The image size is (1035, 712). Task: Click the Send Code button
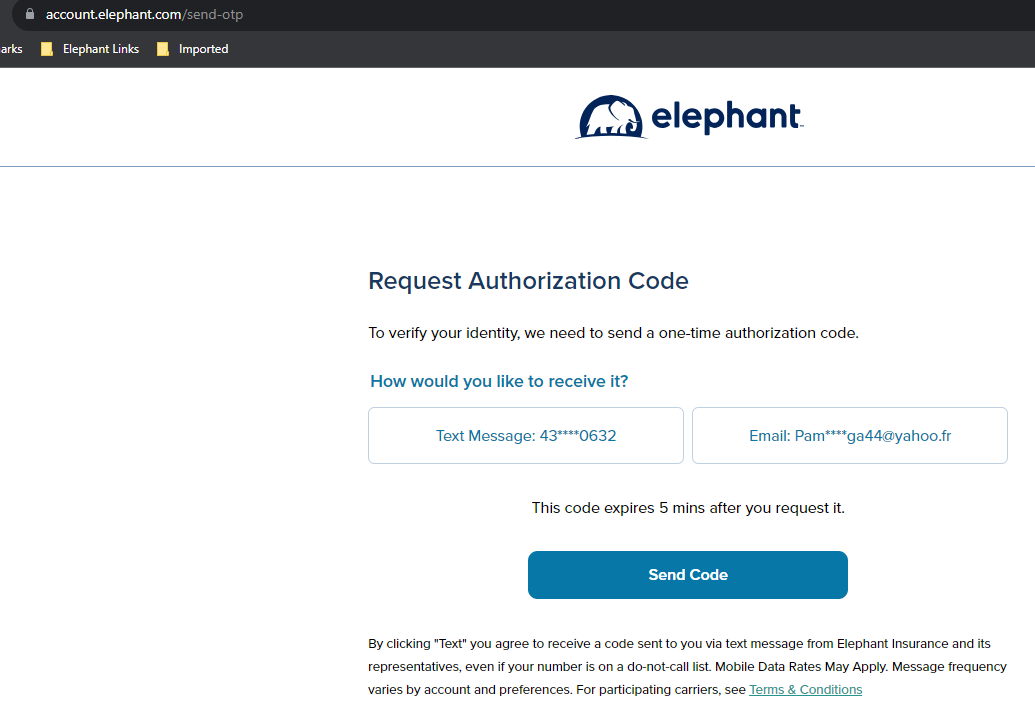[688, 575]
